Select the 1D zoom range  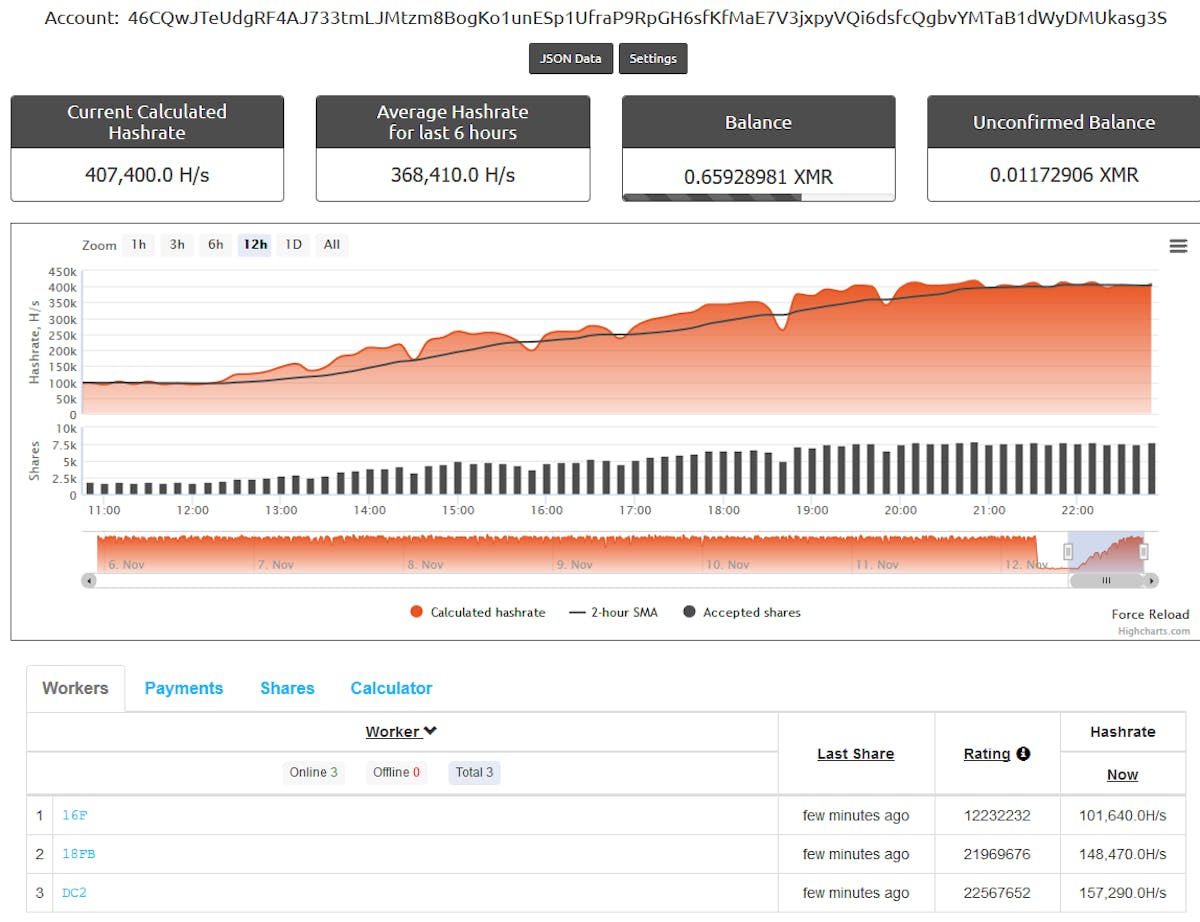coord(293,244)
